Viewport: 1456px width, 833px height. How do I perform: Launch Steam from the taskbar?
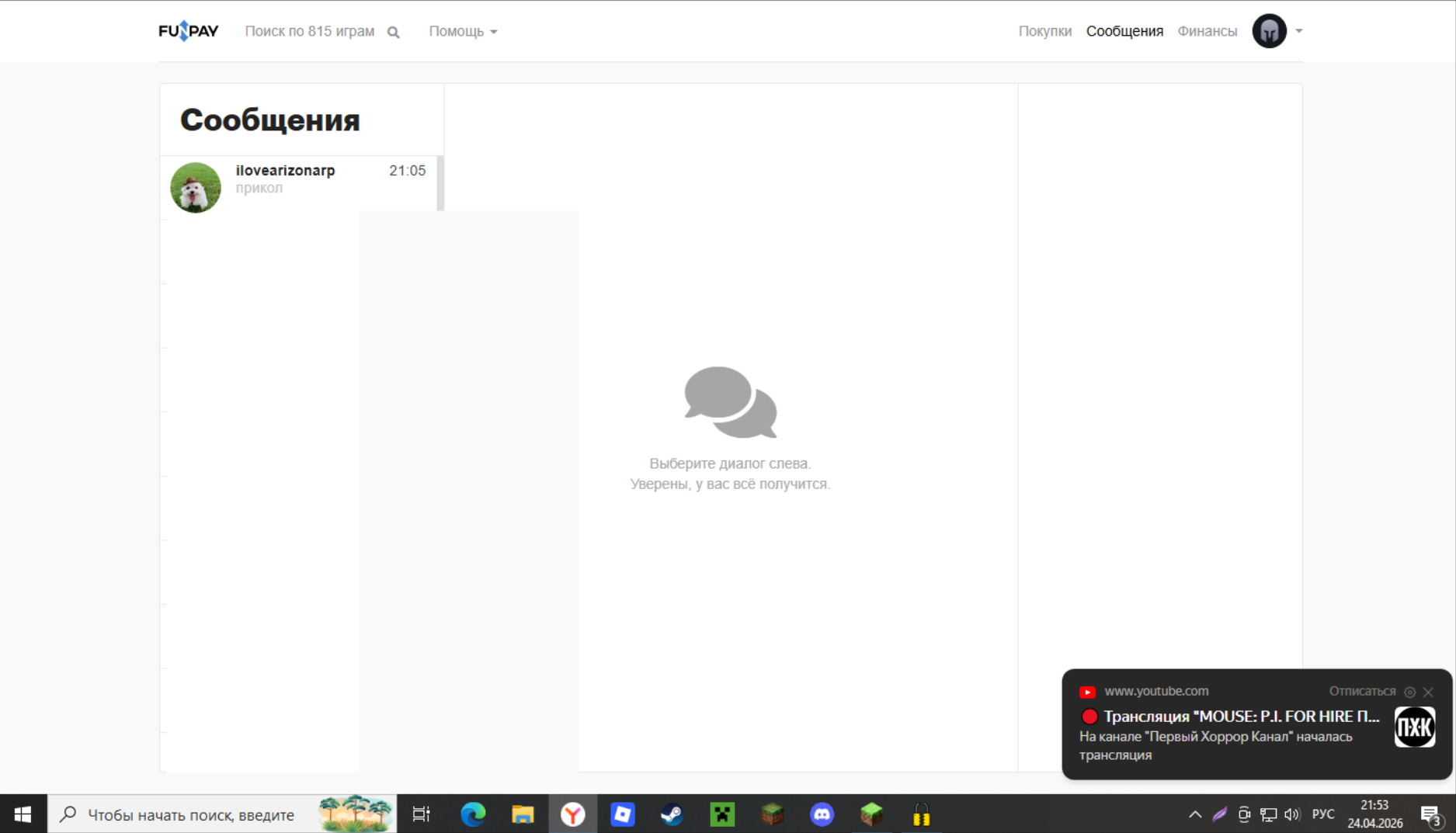672,814
